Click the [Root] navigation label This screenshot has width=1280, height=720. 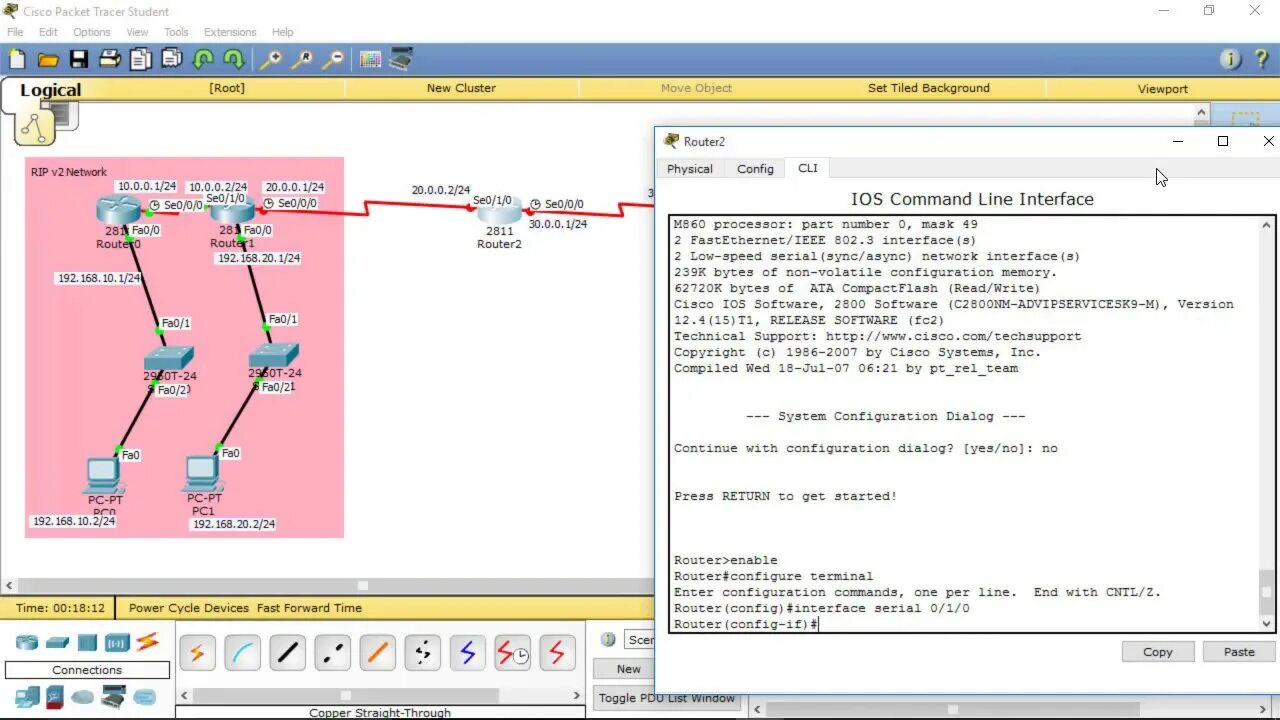pyautogui.click(x=227, y=88)
